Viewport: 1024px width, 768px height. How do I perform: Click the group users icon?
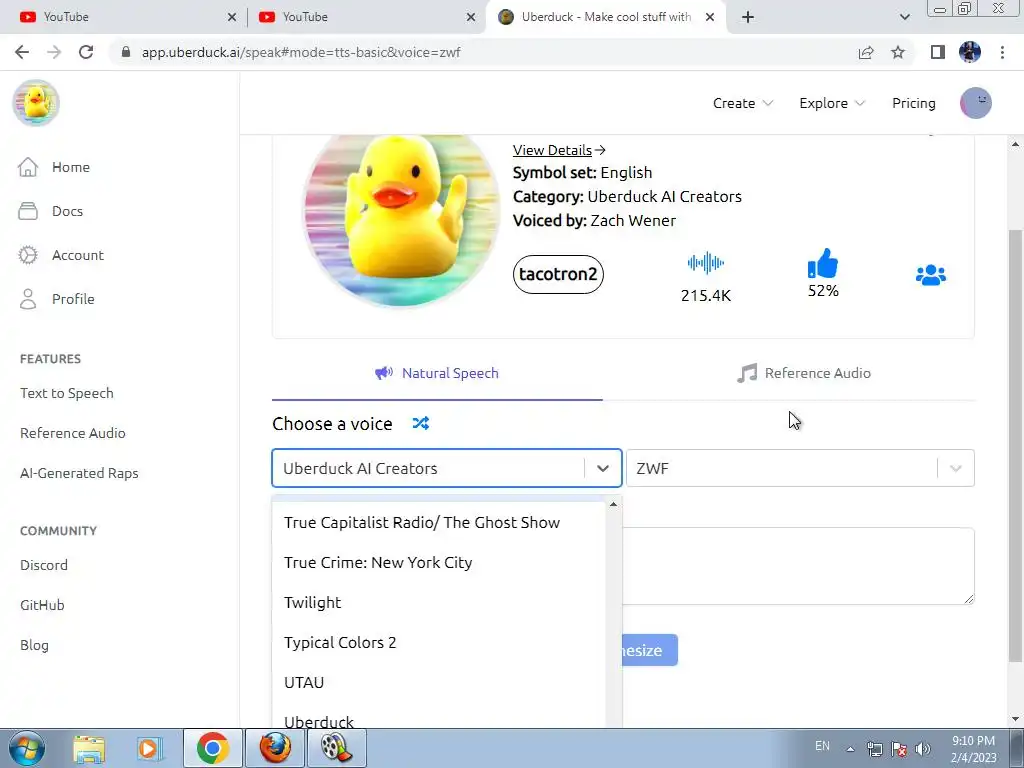point(931,275)
